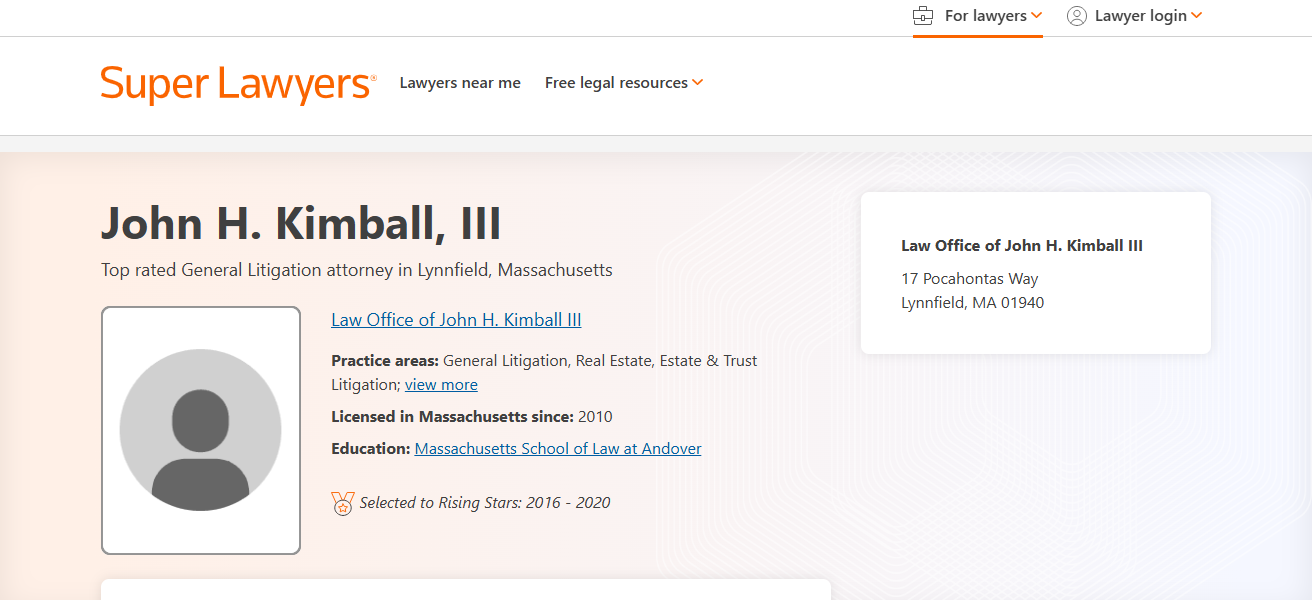
Task: Click the profile photo placeholder avatar
Action: click(x=201, y=430)
